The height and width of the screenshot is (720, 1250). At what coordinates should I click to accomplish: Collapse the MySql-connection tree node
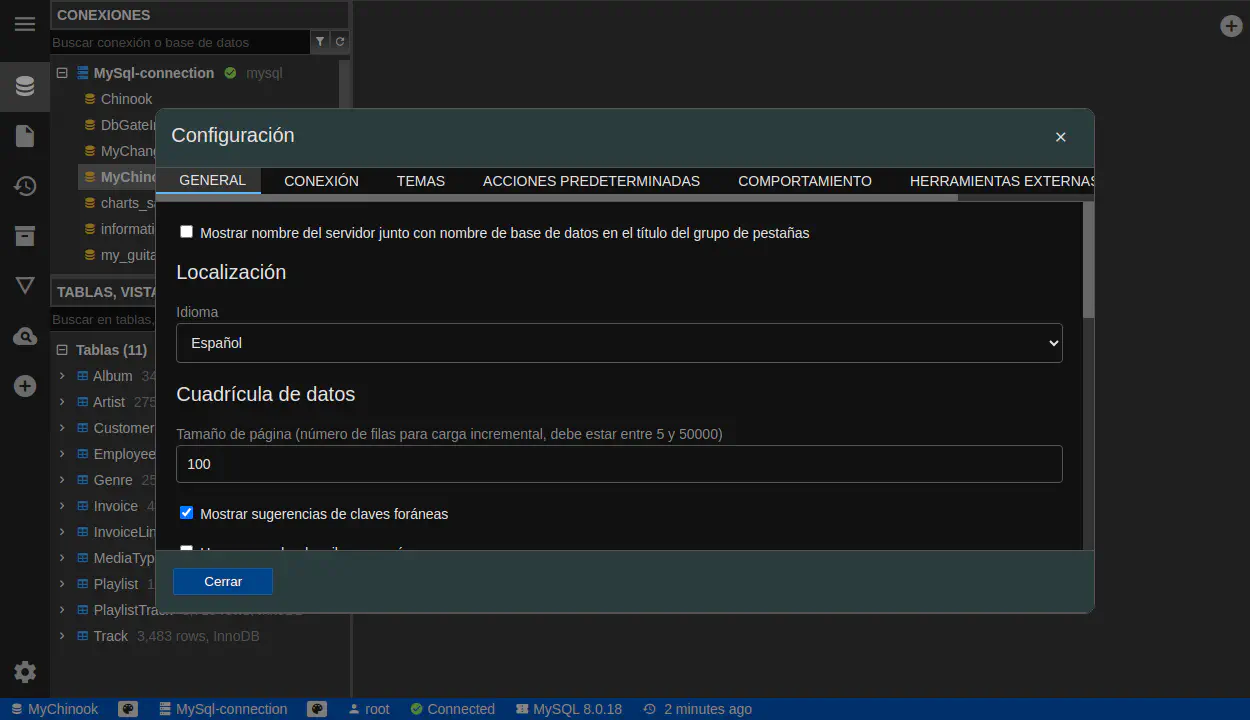[62, 73]
